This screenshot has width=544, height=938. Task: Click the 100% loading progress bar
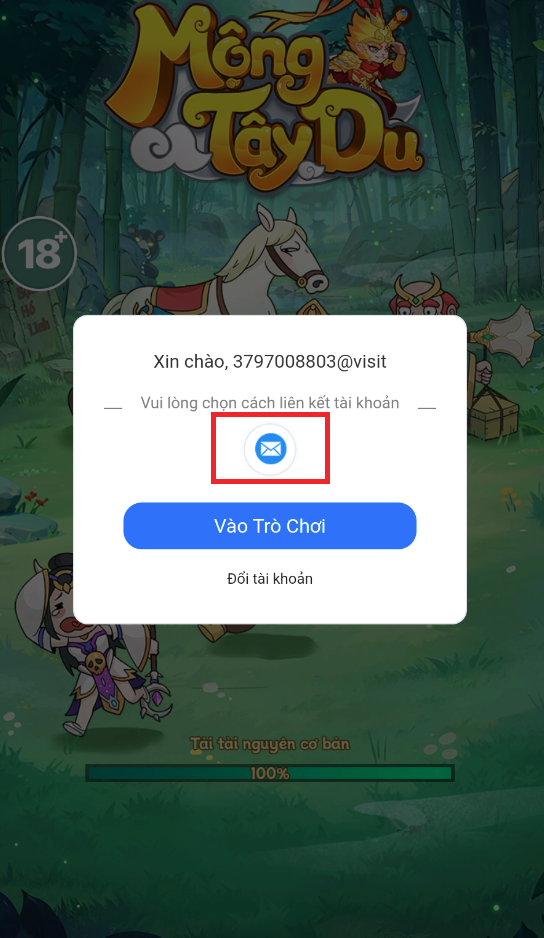(x=270, y=773)
